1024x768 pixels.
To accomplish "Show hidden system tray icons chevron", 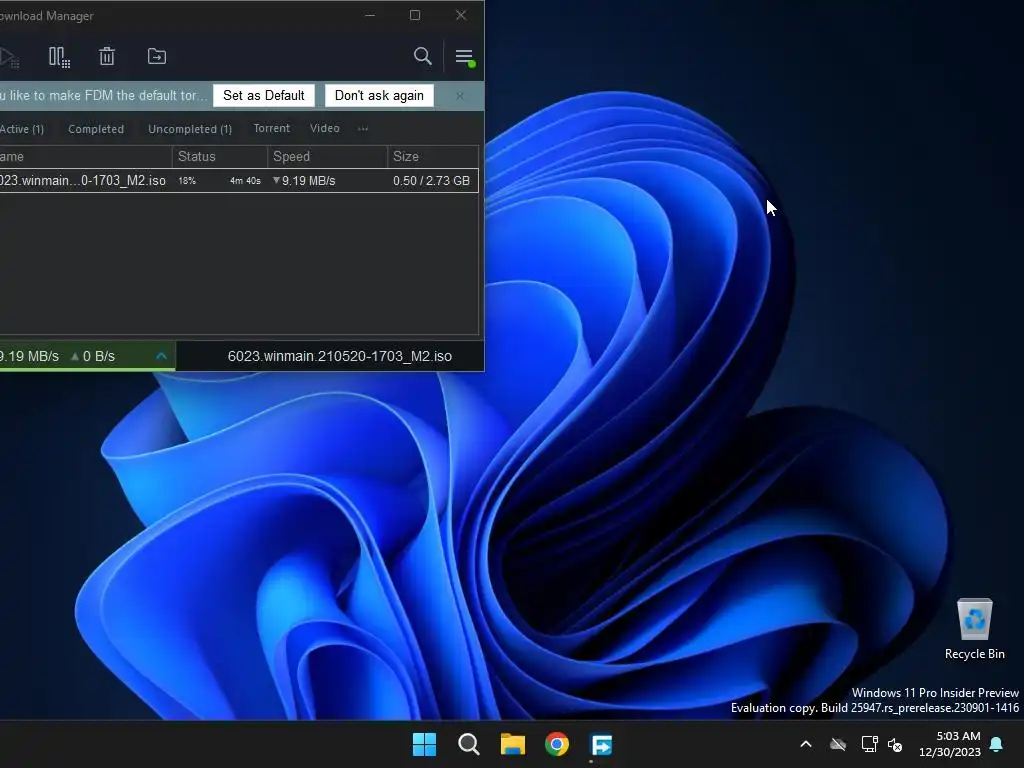I will point(806,744).
